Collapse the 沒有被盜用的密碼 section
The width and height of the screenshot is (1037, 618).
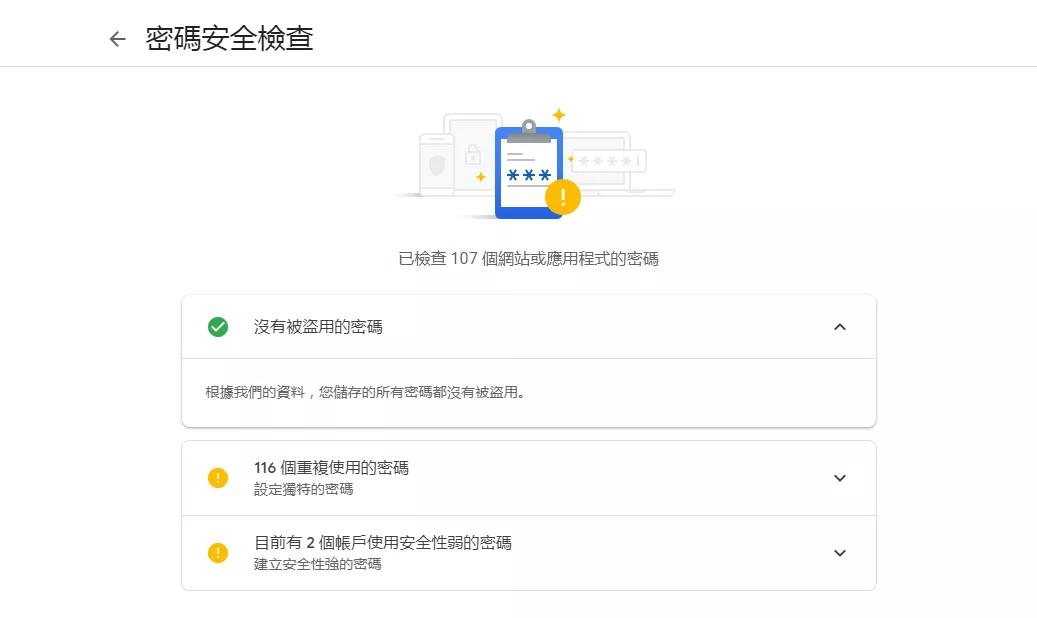click(840, 327)
